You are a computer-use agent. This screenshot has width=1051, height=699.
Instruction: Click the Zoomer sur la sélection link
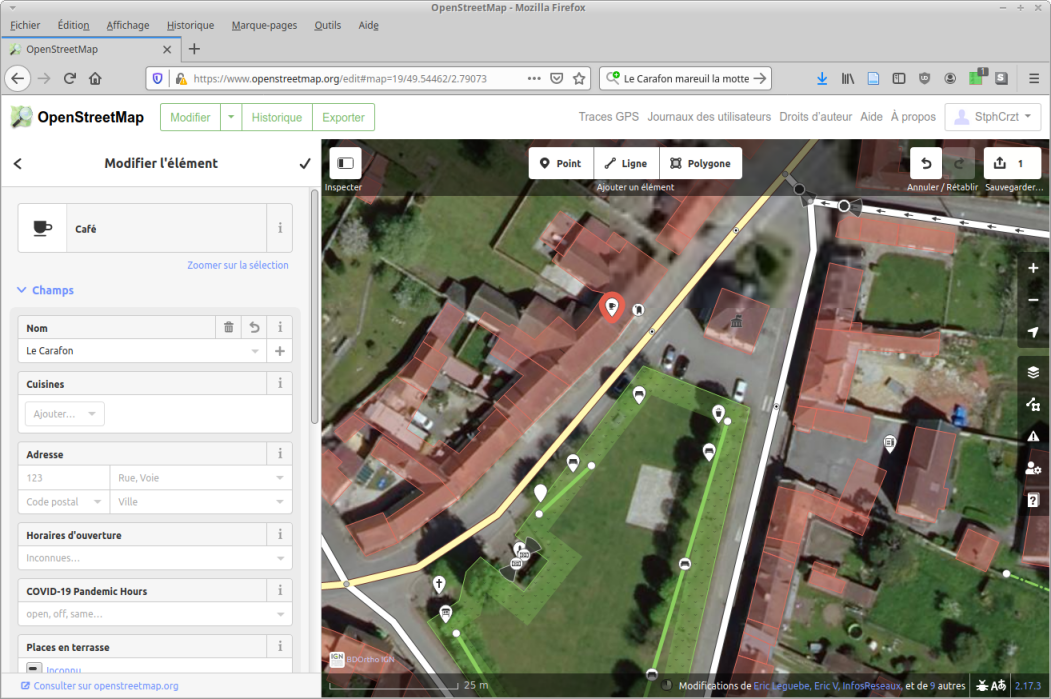(x=237, y=265)
